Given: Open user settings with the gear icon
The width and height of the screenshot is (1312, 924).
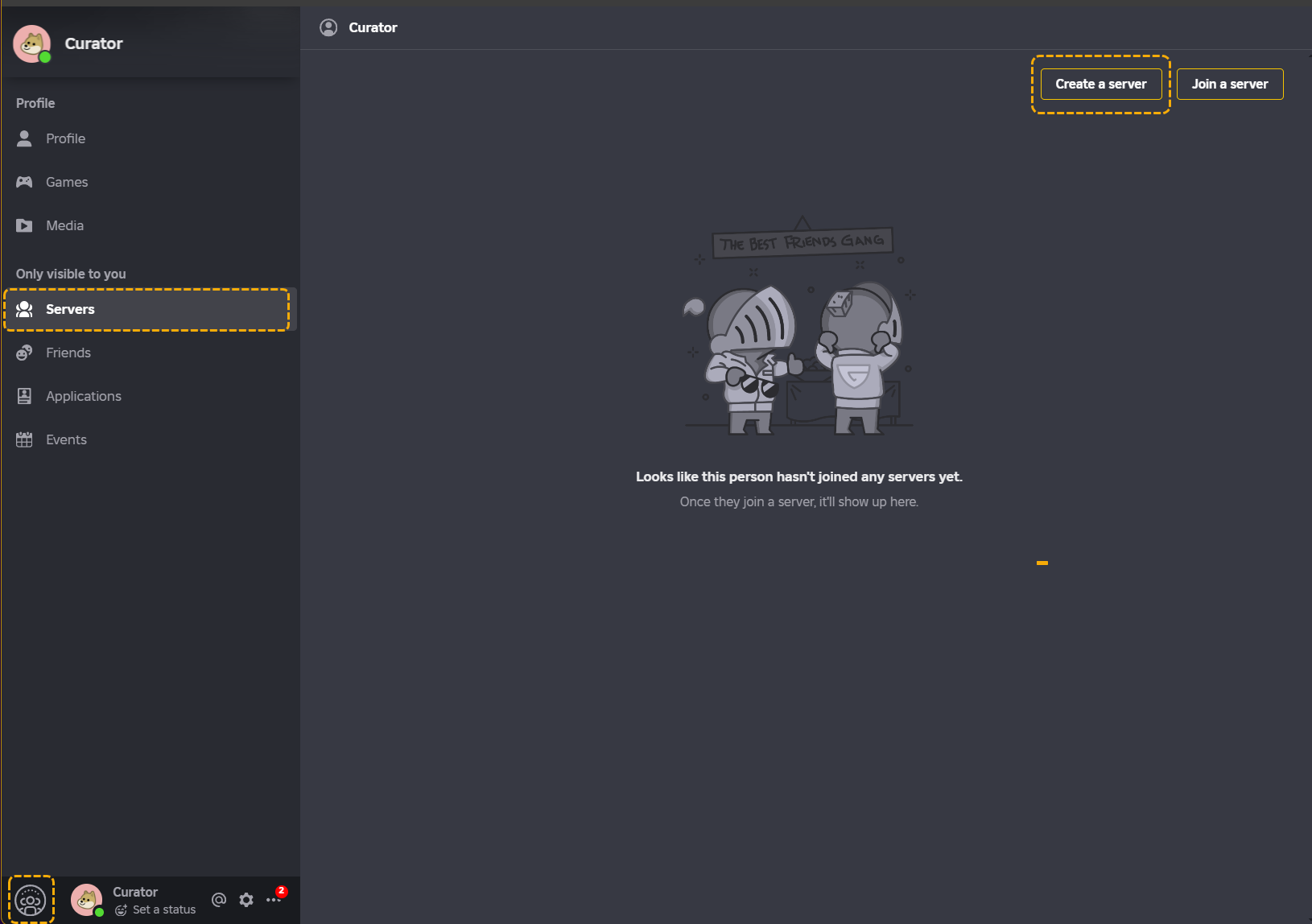Looking at the screenshot, I should pos(245,899).
